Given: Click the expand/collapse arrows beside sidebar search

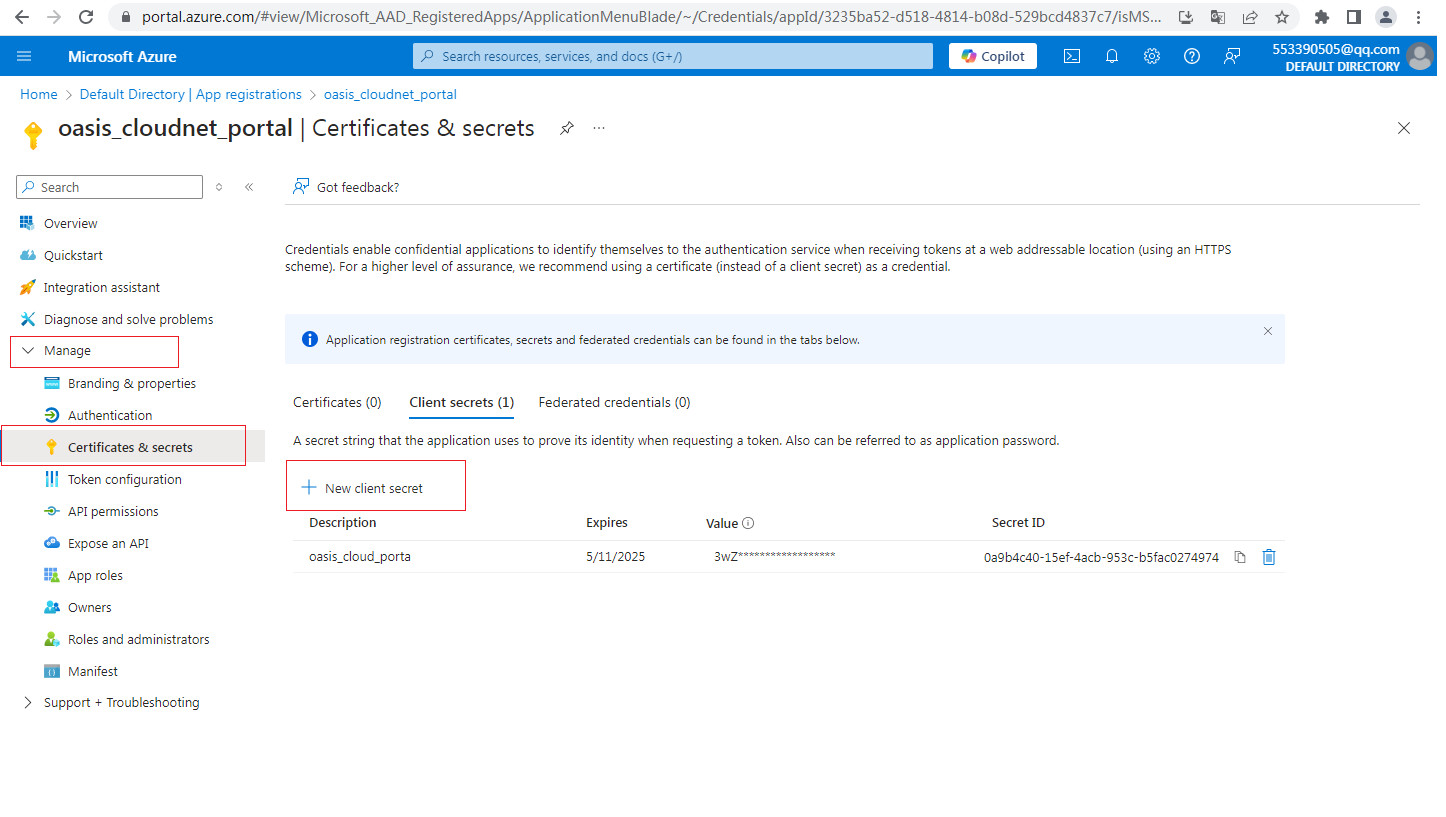Looking at the screenshot, I should click(x=219, y=187).
